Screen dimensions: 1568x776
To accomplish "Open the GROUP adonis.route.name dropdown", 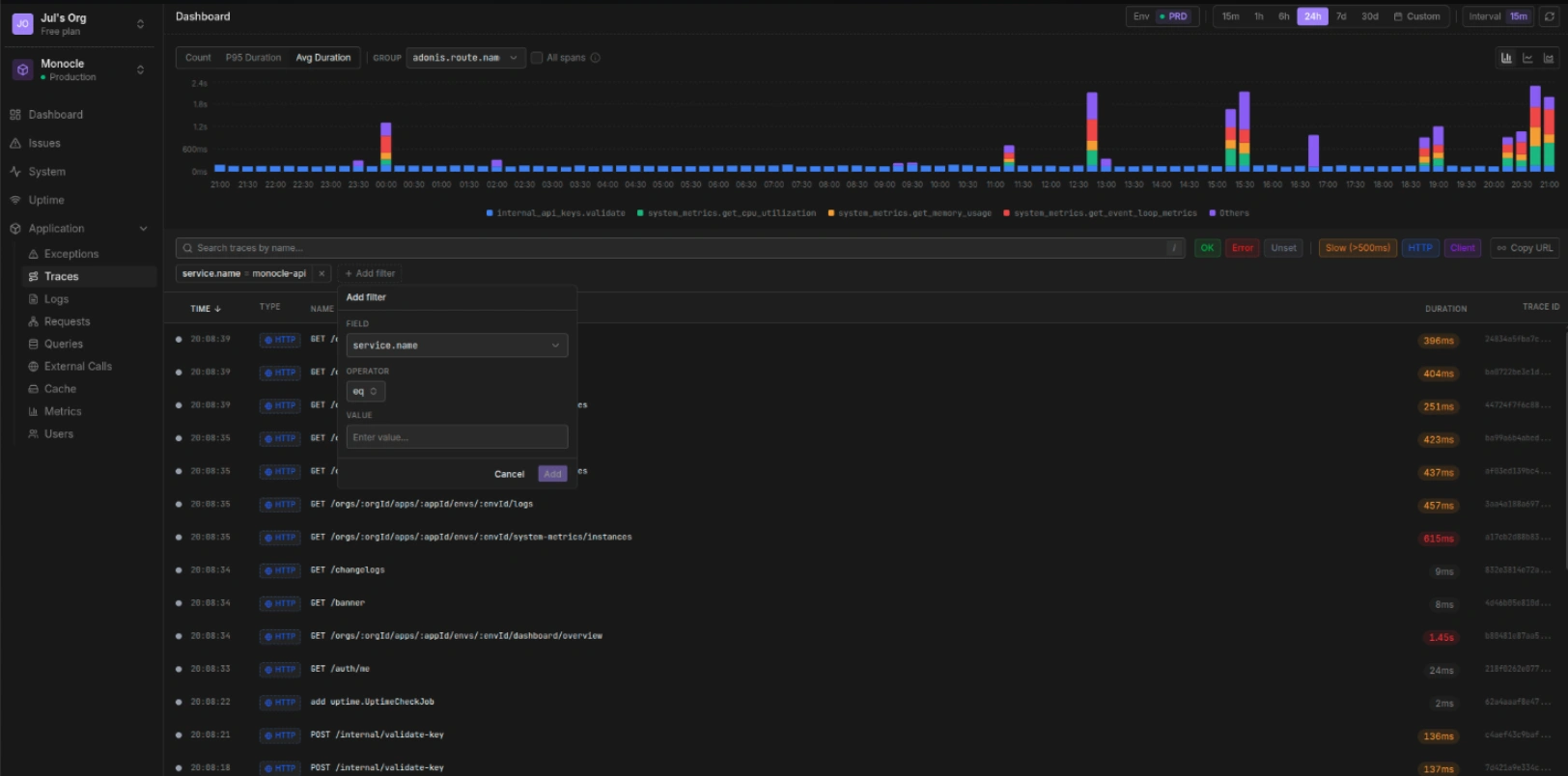I will [465, 58].
